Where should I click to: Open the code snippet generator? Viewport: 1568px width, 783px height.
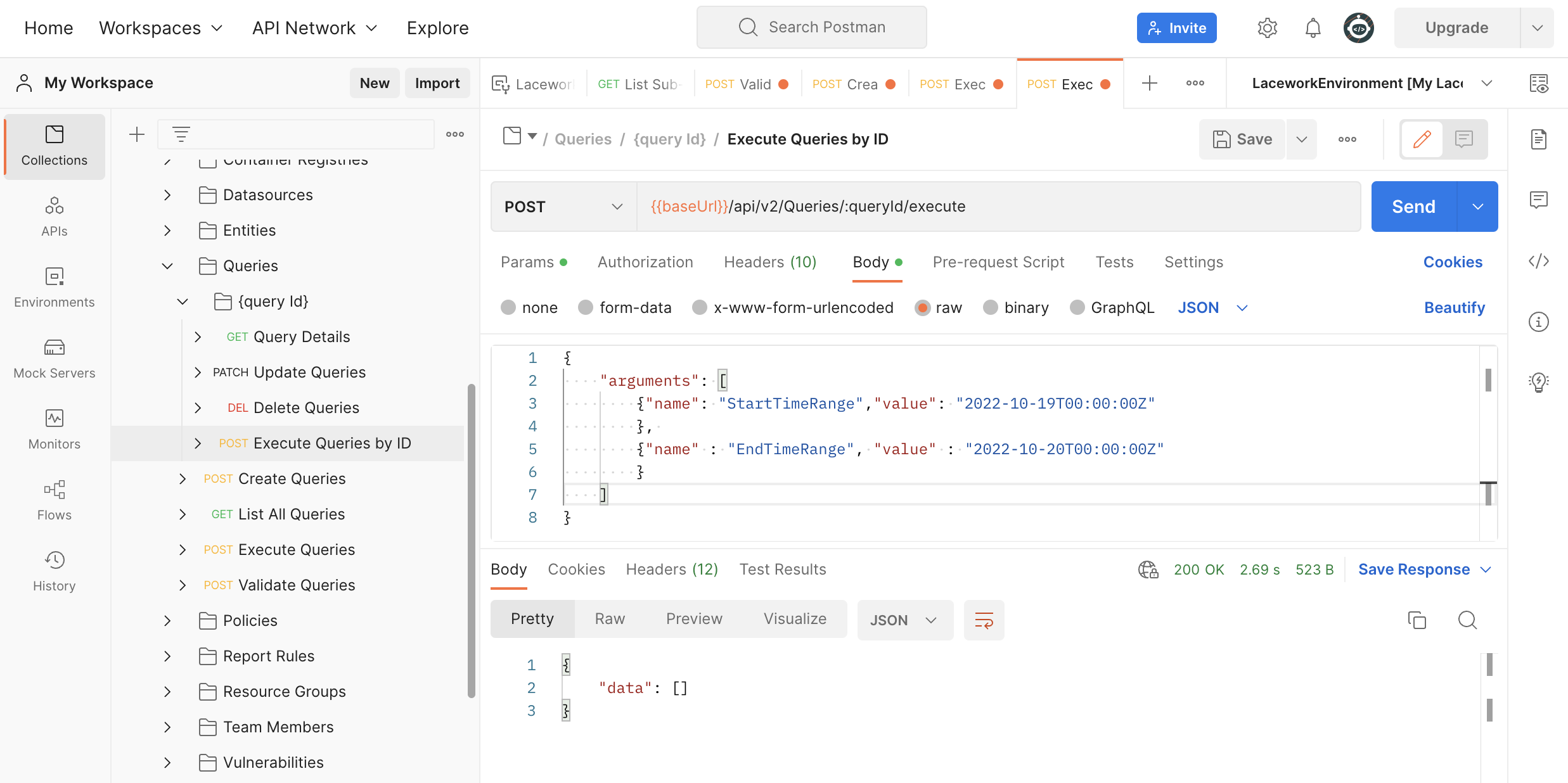(1539, 260)
